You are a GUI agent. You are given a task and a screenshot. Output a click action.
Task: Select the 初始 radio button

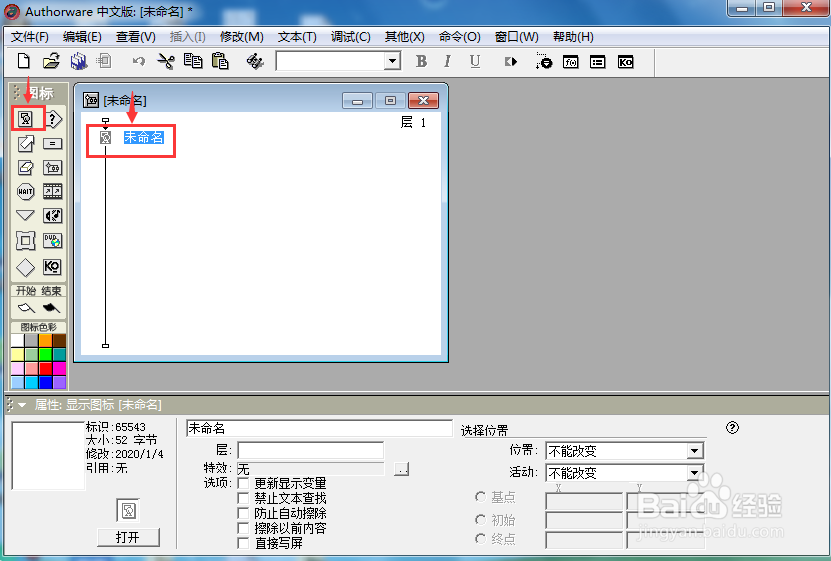click(x=481, y=520)
